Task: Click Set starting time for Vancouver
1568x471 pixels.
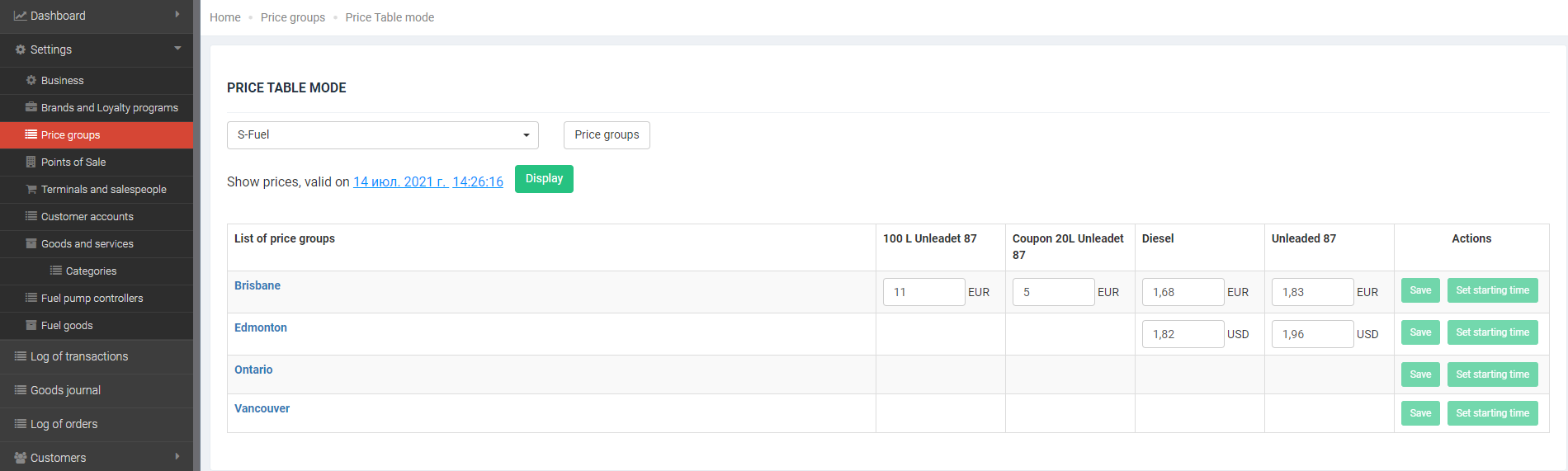Action: click(1491, 413)
